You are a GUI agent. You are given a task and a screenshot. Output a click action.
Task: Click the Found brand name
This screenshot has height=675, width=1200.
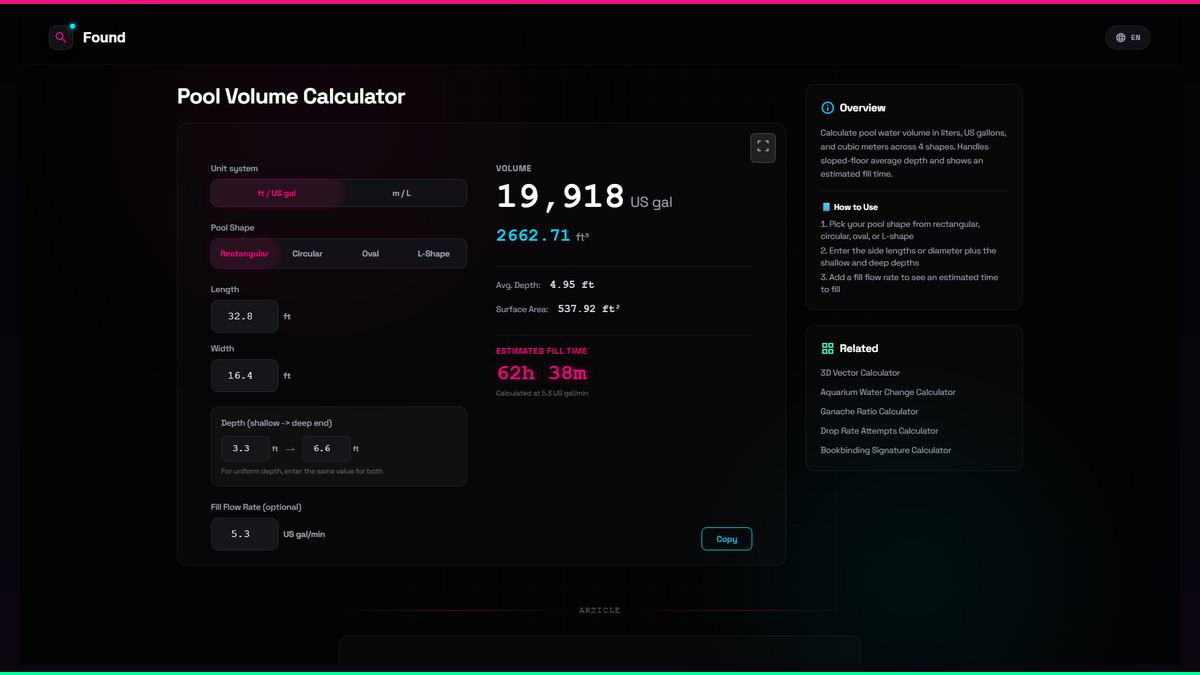(x=104, y=38)
